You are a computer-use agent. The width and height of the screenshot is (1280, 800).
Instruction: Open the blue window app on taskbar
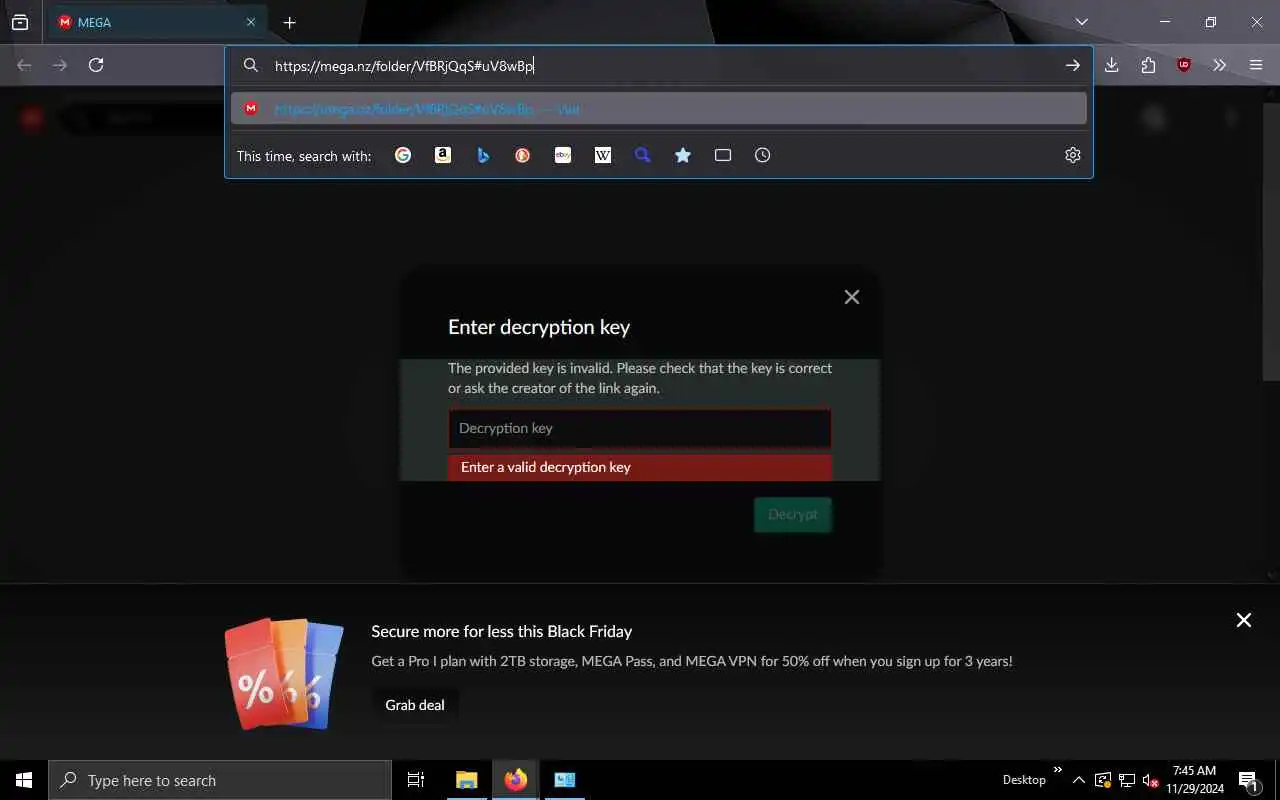click(565, 780)
